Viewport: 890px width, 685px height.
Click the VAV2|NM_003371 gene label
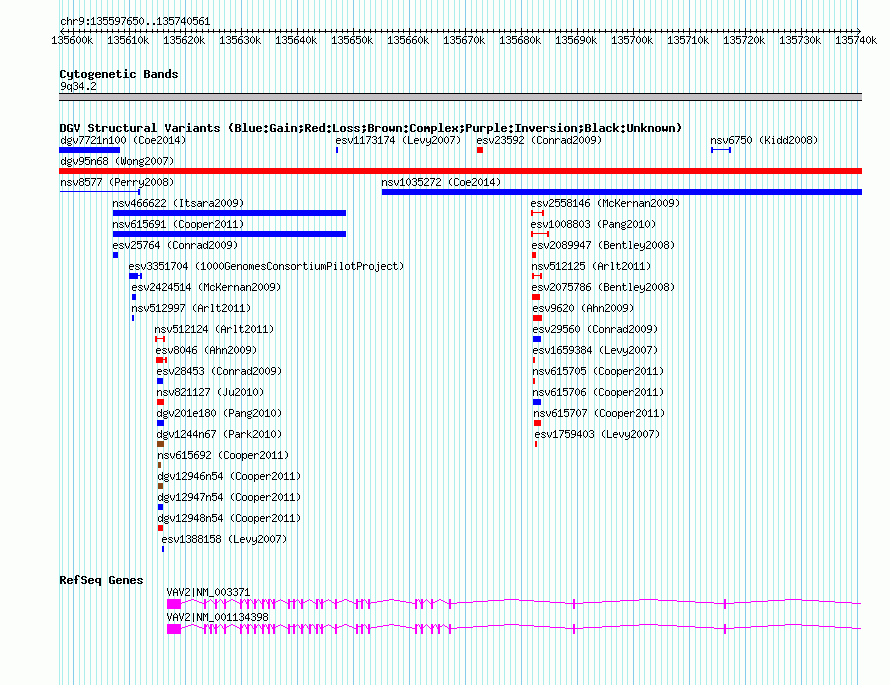coord(208,592)
